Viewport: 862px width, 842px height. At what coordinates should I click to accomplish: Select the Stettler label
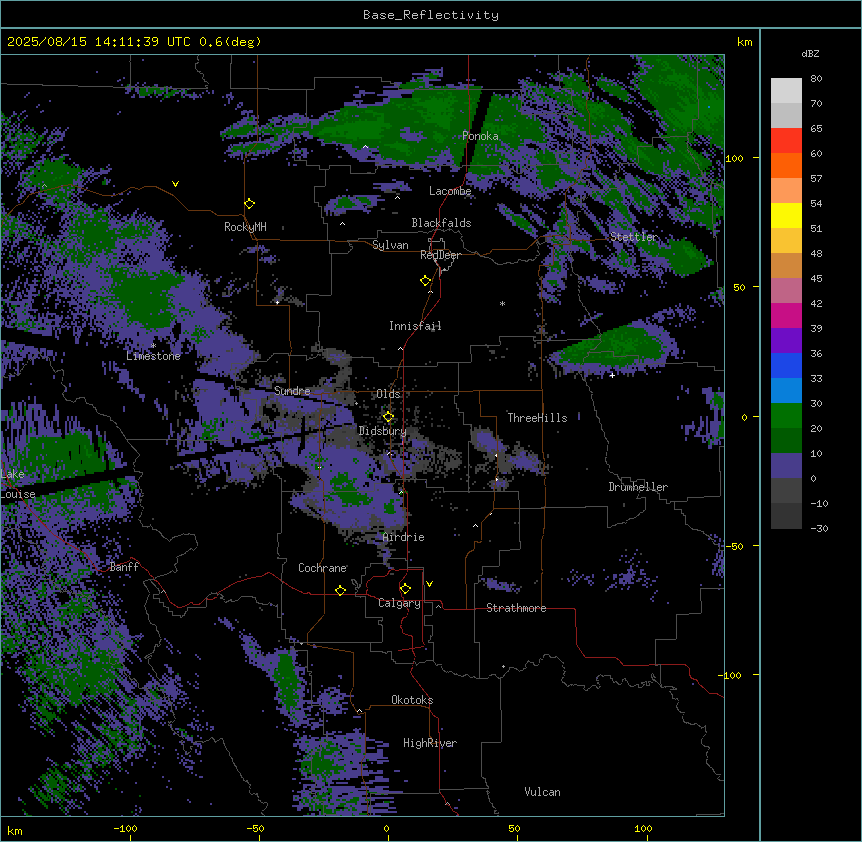coord(634,237)
